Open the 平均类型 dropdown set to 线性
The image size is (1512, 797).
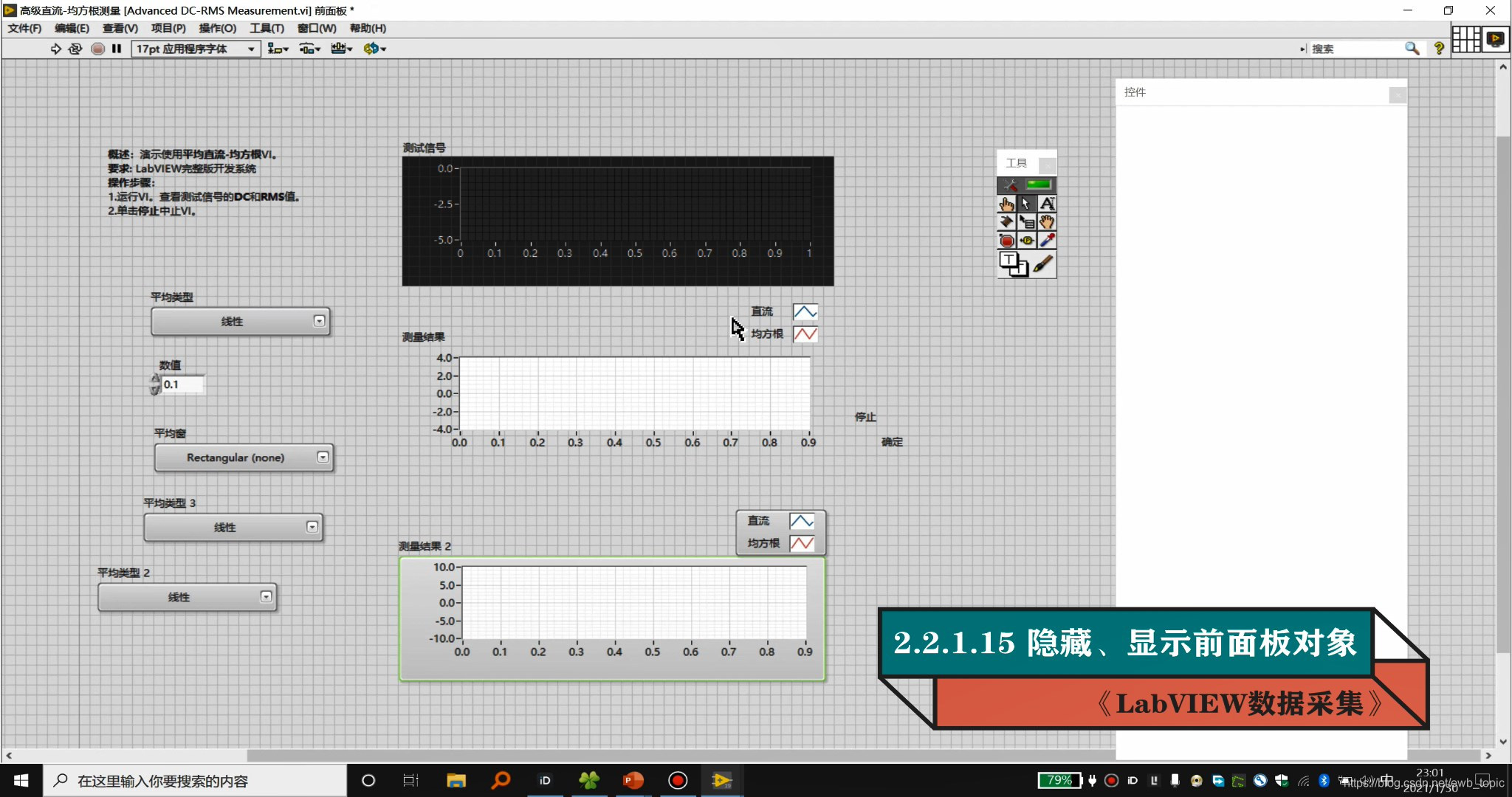click(241, 322)
